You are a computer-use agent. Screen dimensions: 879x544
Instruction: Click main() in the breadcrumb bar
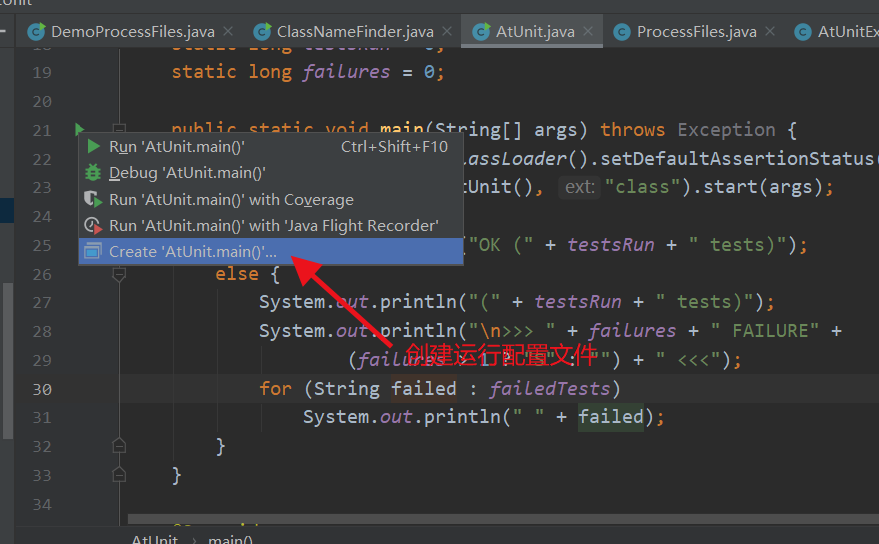tap(230, 538)
